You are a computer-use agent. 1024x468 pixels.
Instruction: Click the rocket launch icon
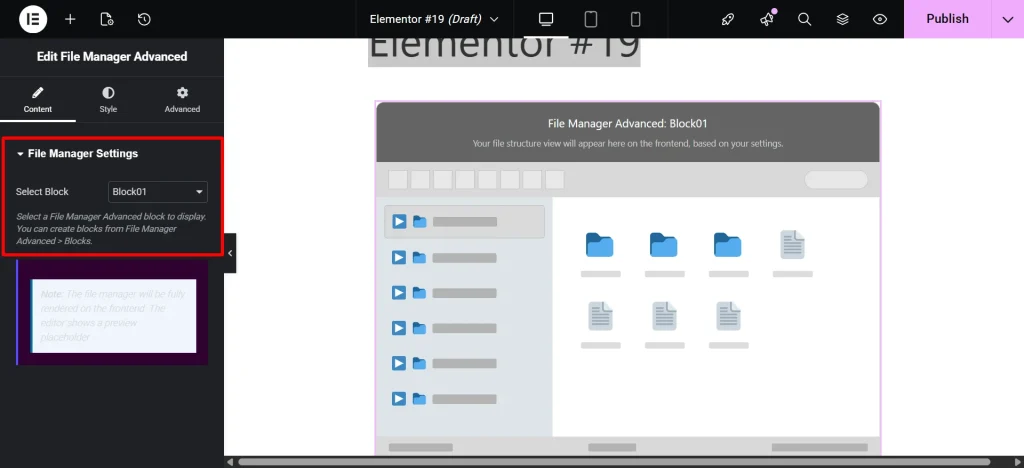pos(728,20)
